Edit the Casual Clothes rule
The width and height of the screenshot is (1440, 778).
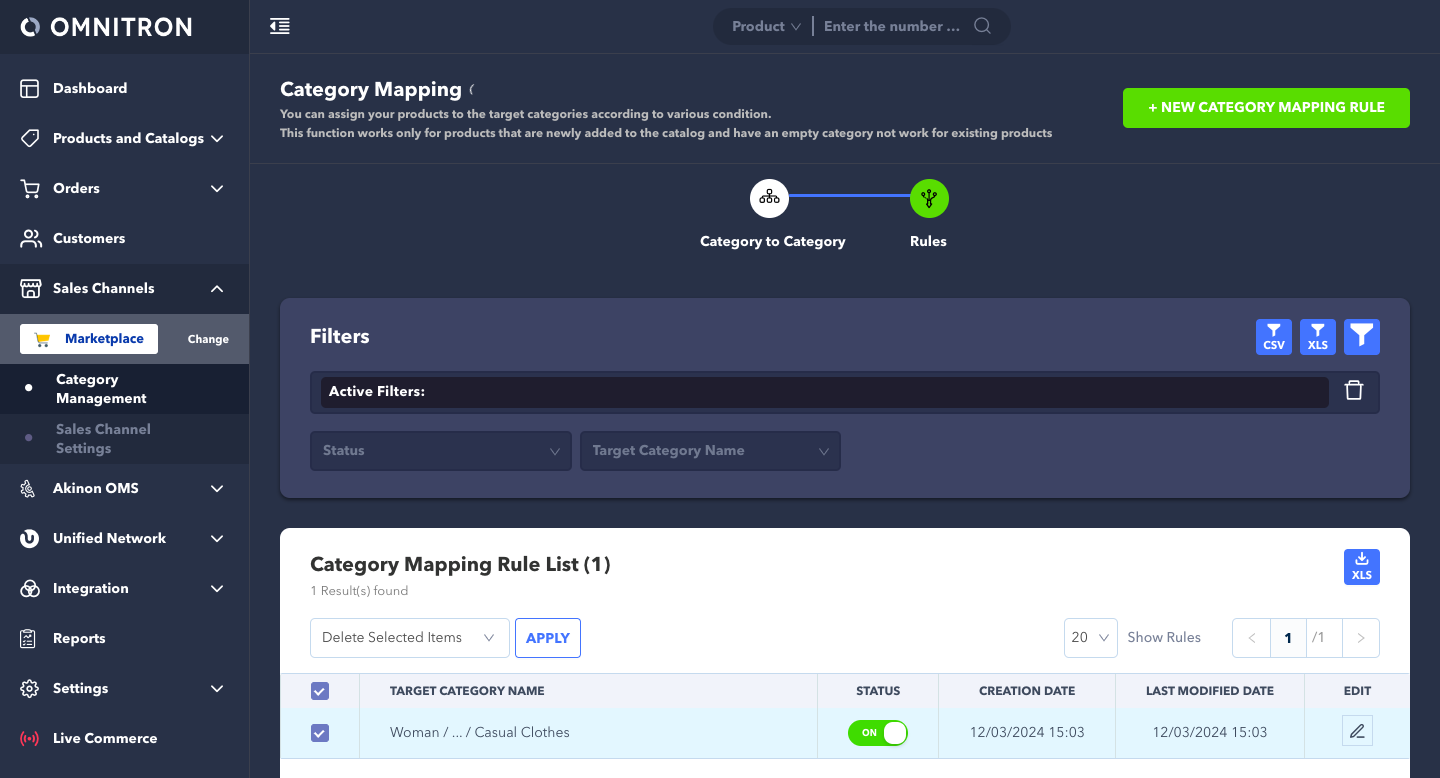click(x=1356, y=732)
